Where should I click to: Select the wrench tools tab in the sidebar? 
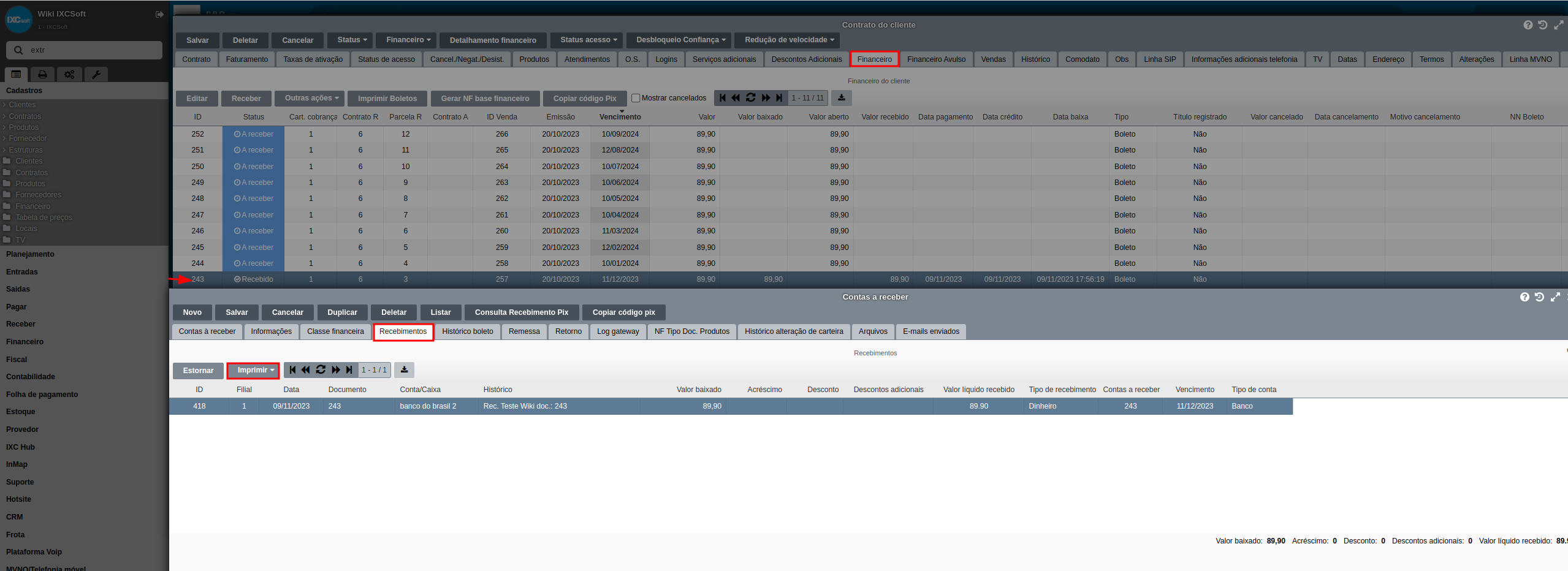coord(96,74)
